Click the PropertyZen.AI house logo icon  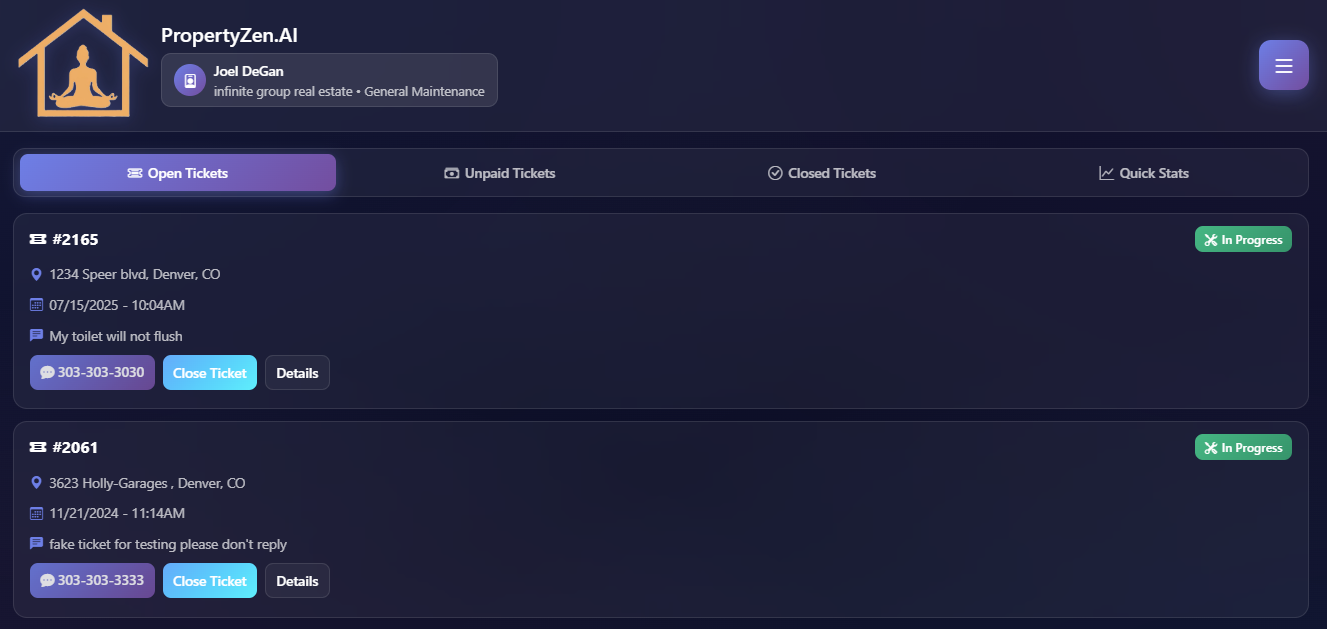[82, 63]
